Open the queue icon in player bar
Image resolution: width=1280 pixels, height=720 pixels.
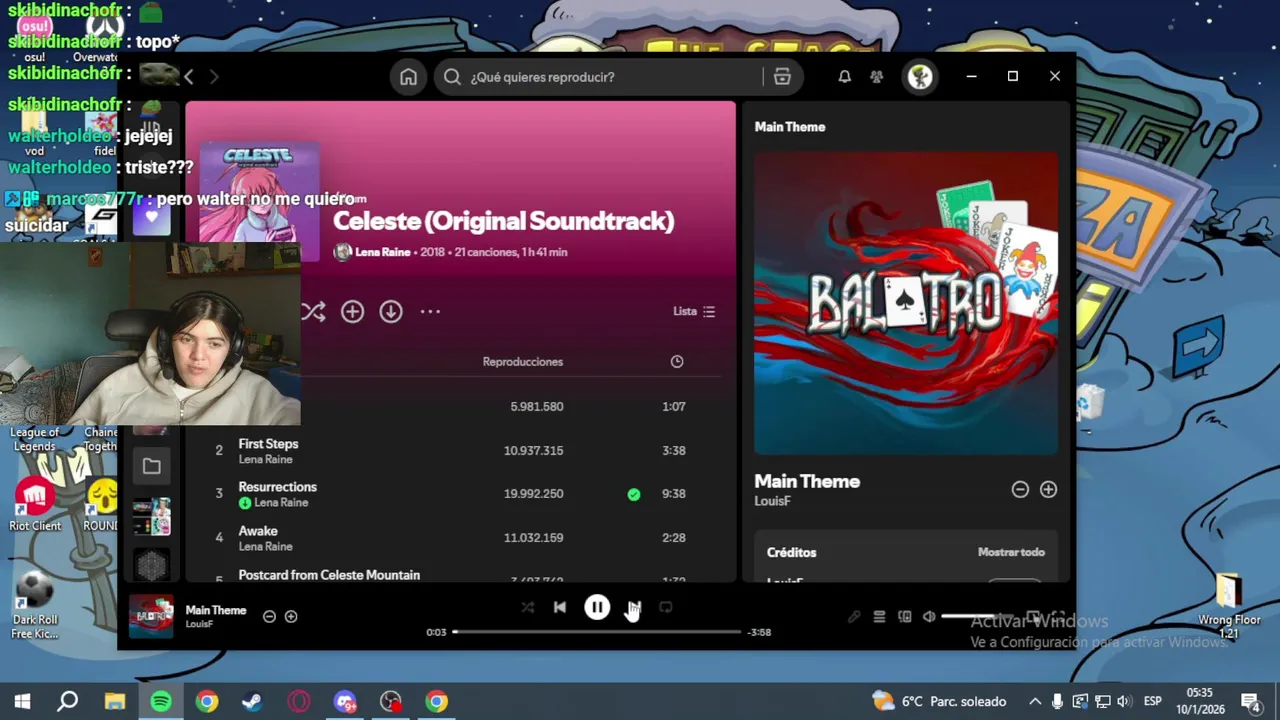click(879, 617)
